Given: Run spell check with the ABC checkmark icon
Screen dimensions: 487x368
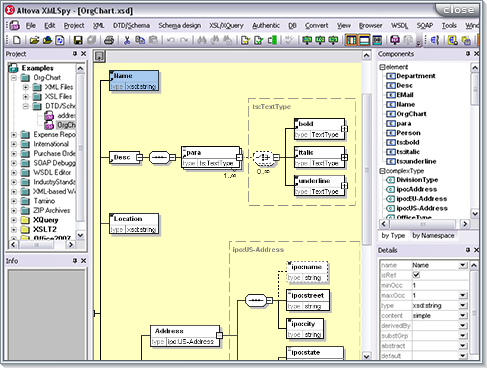Looking at the screenshot, I should point(289,40).
